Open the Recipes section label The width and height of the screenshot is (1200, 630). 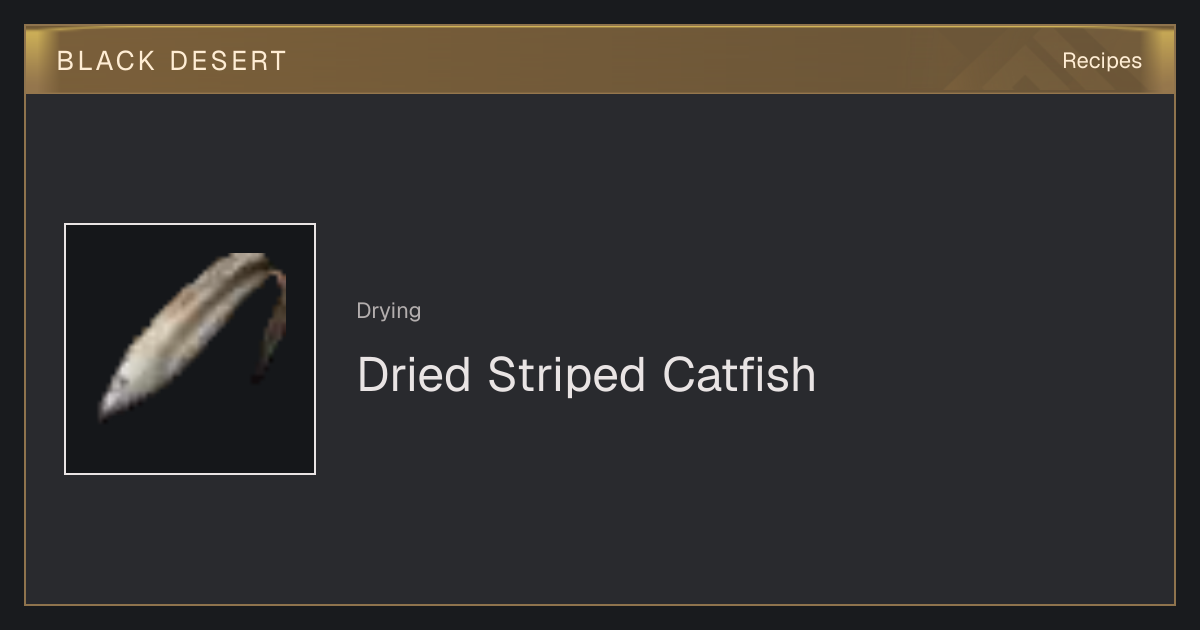click(x=1102, y=61)
